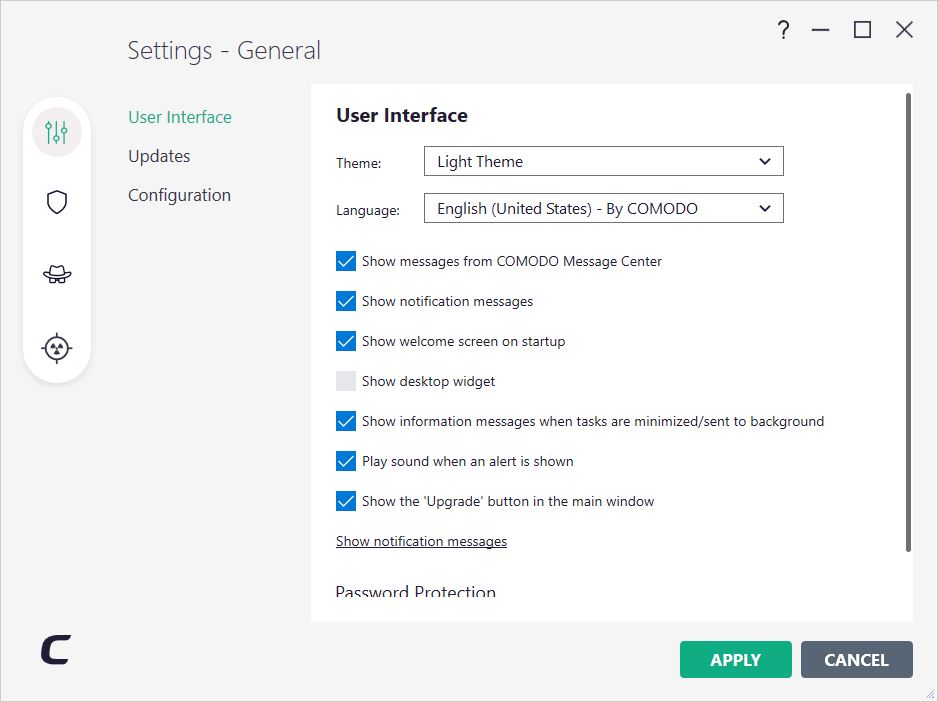This screenshot has width=938, height=702.
Task: Minimize the settings window
Action: pyautogui.click(x=821, y=29)
